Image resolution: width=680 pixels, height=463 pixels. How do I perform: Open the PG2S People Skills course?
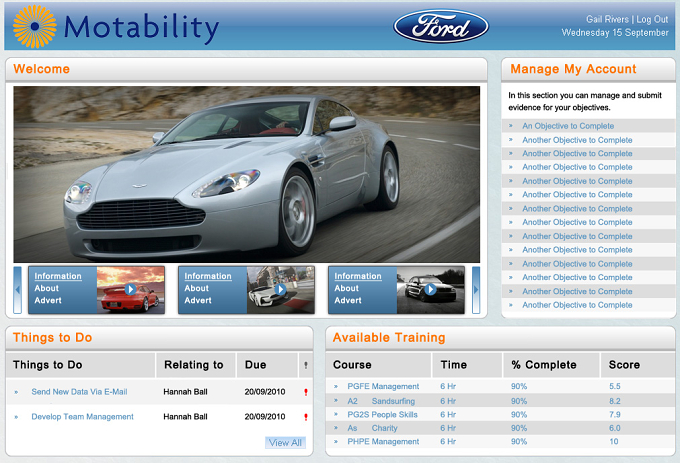(x=382, y=414)
